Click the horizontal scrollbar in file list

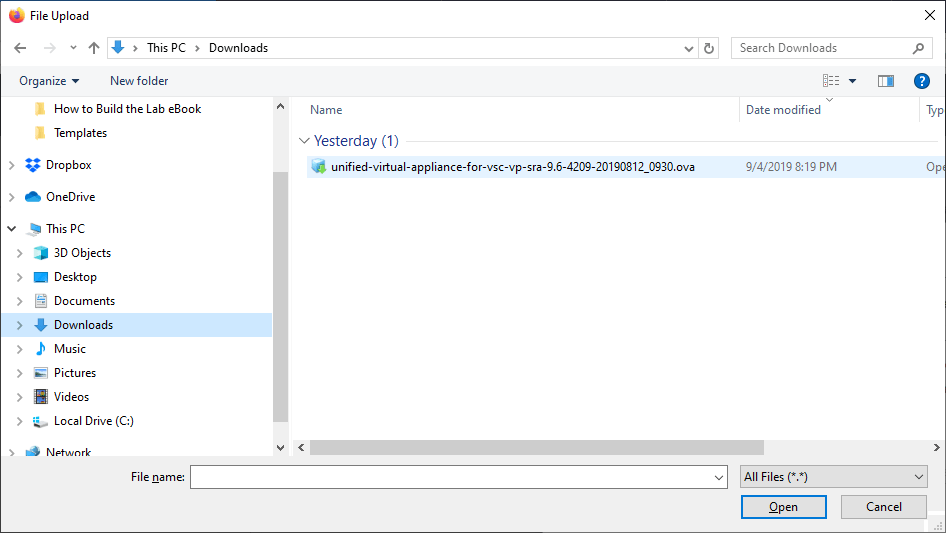click(536, 448)
